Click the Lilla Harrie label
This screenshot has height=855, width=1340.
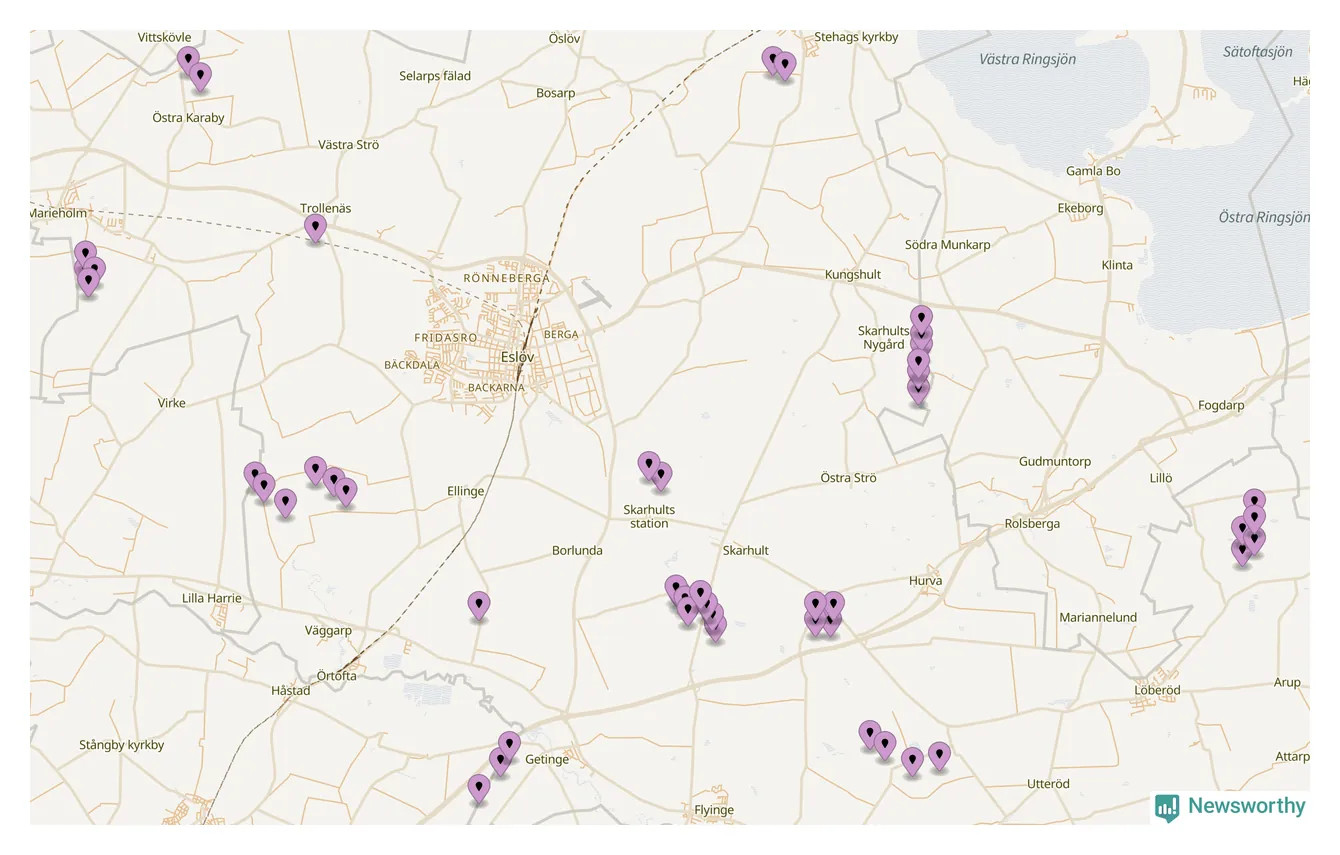pyautogui.click(x=212, y=598)
